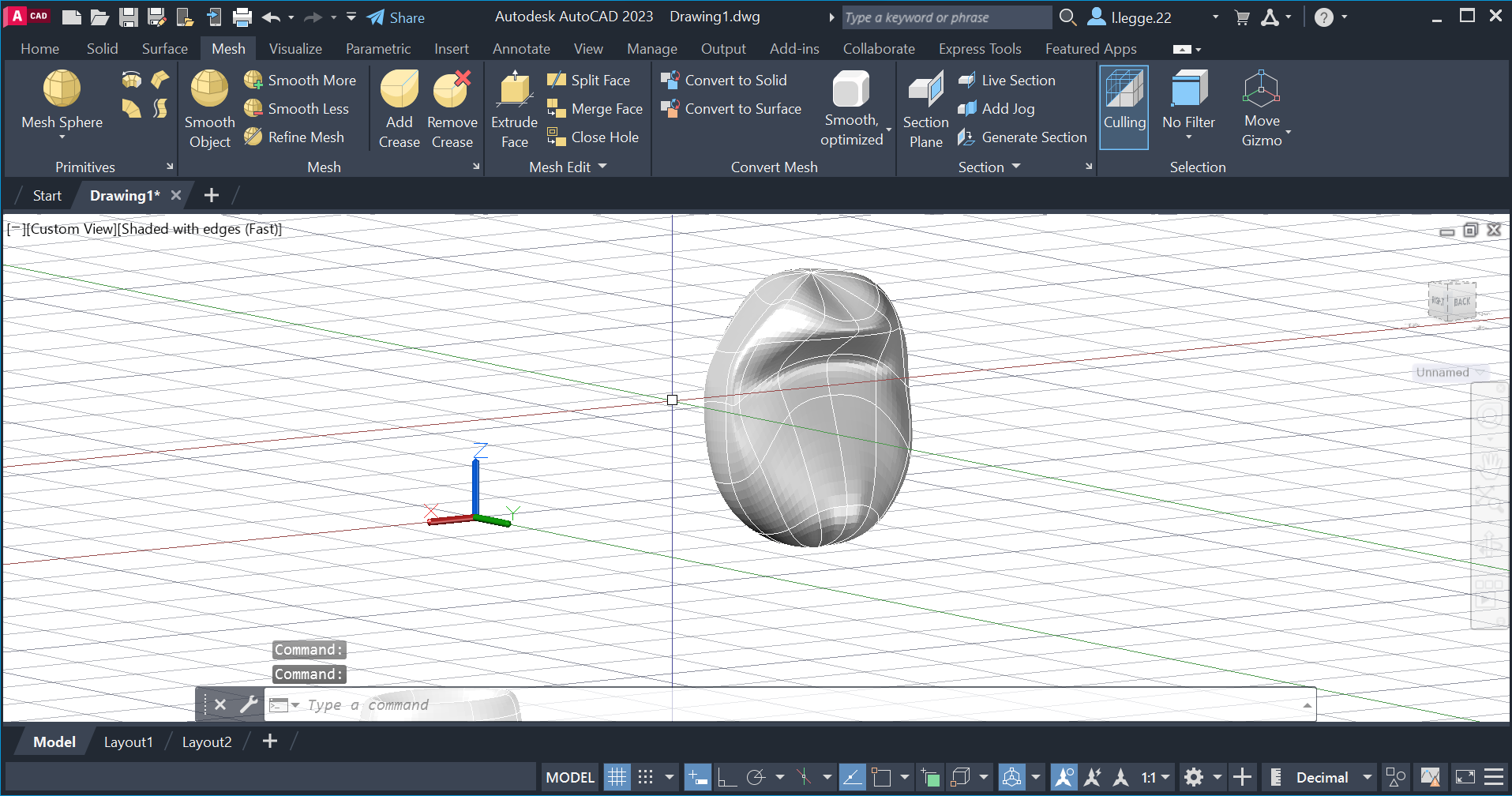Image resolution: width=1512 pixels, height=796 pixels.
Task: Open a new drawing tab with plus button
Action: (x=211, y=195)
